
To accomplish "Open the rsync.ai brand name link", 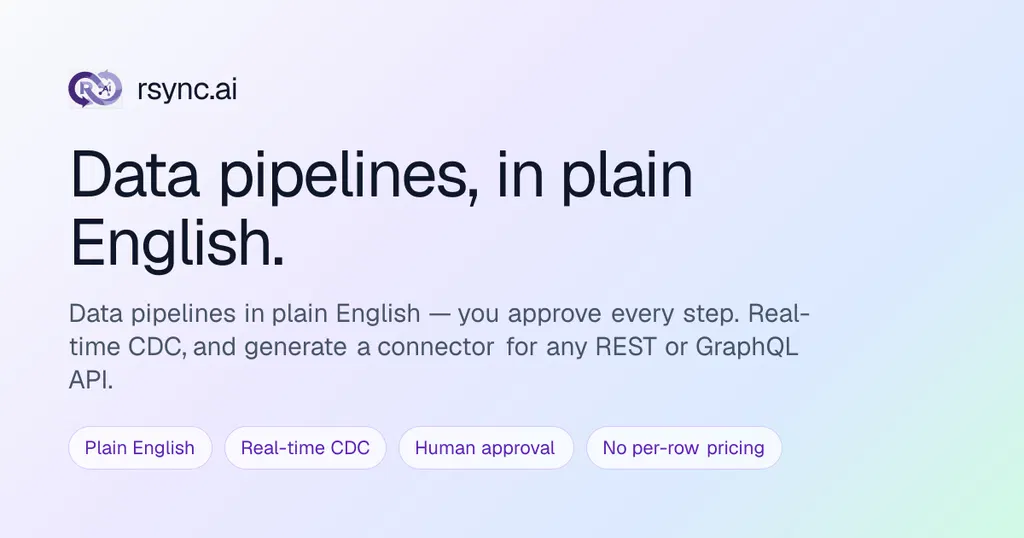I will [187, 89].
